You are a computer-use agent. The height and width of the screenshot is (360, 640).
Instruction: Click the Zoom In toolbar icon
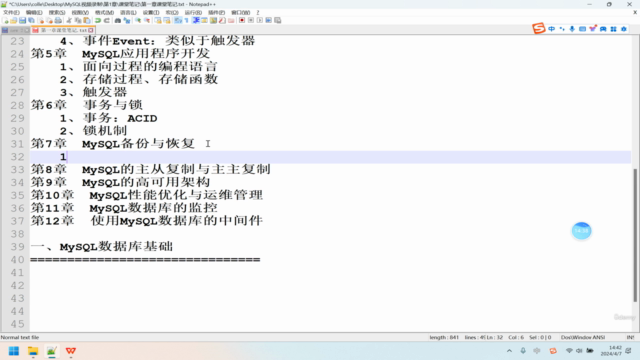[x=138, y=20]
